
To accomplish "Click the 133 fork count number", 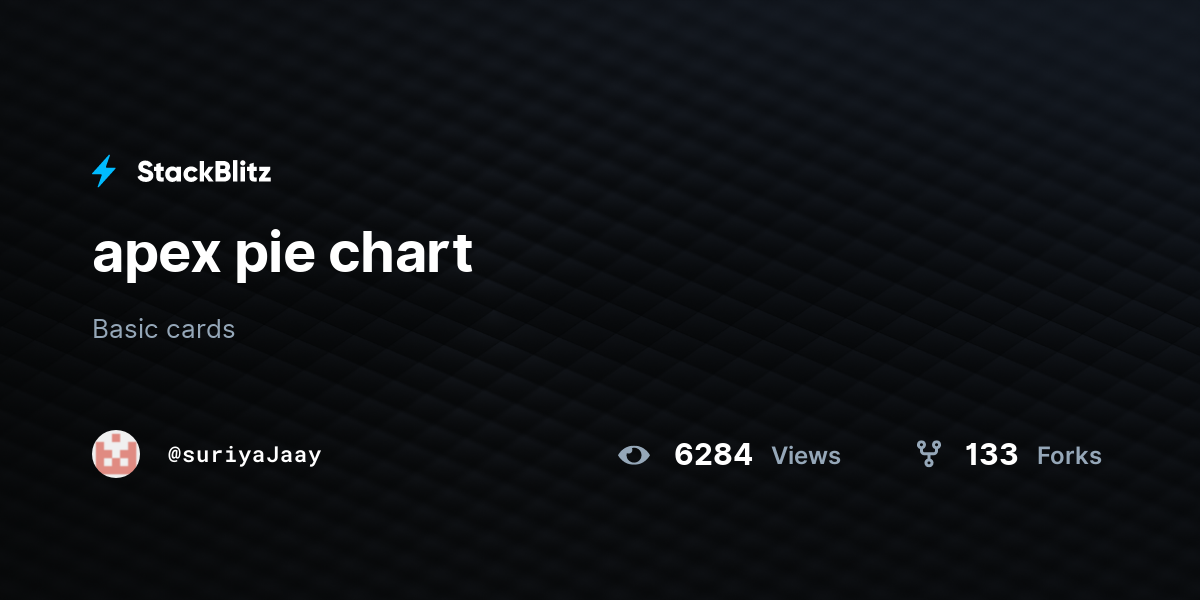I will point(991,455).
